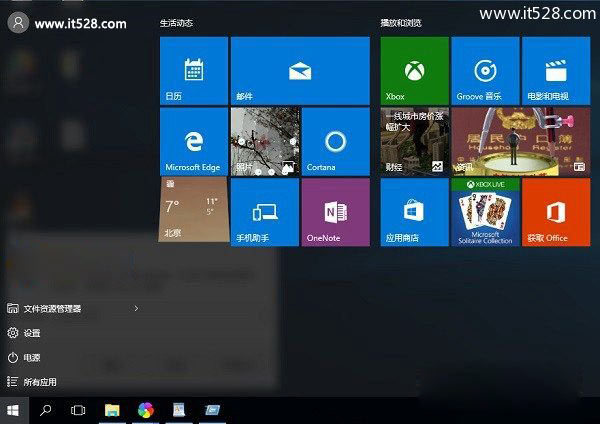
Task: Open the Groove 音乐 tile
Action: (x=485, y=71)
